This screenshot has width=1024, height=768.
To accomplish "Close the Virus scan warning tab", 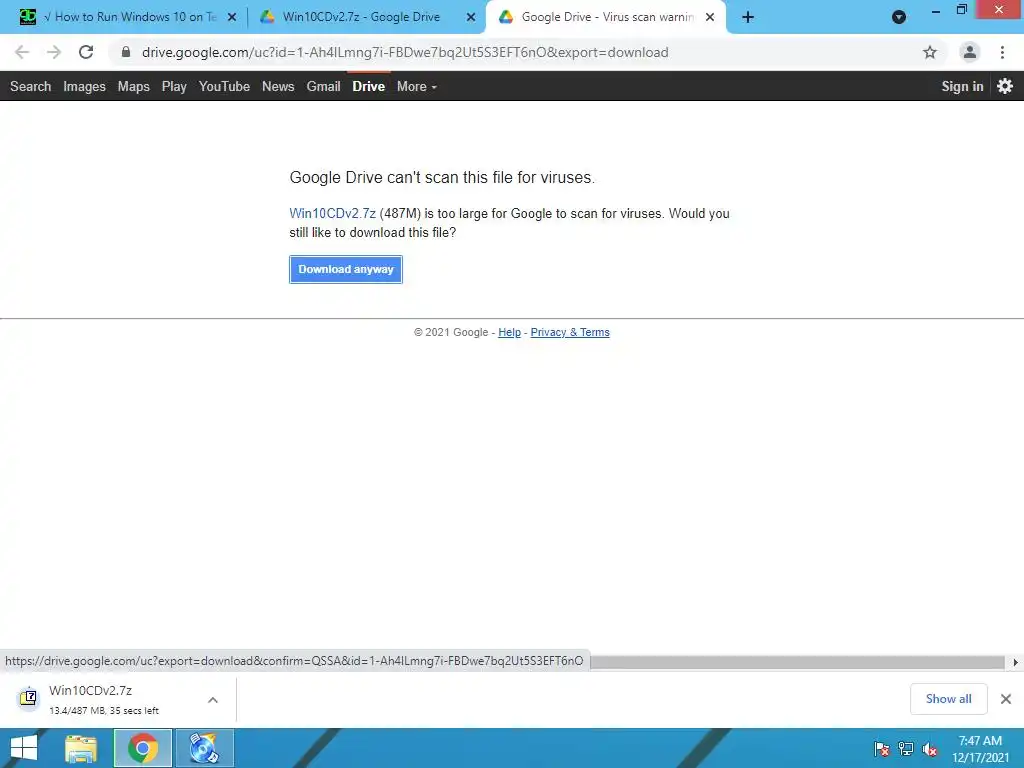I will tap(710, 18).
